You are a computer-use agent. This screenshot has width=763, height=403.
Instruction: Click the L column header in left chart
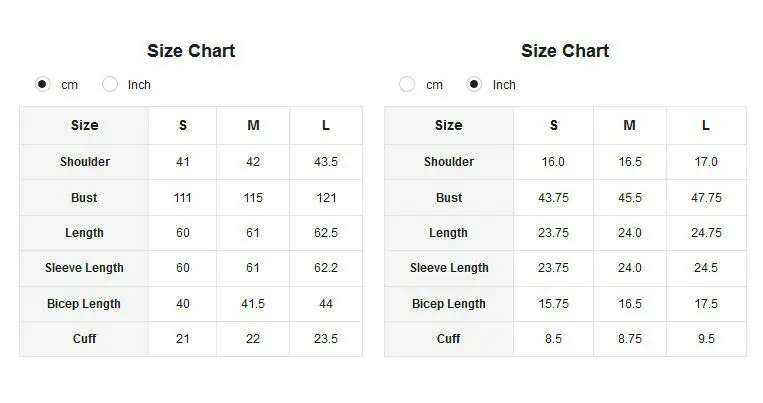click(x=326, y=126)
